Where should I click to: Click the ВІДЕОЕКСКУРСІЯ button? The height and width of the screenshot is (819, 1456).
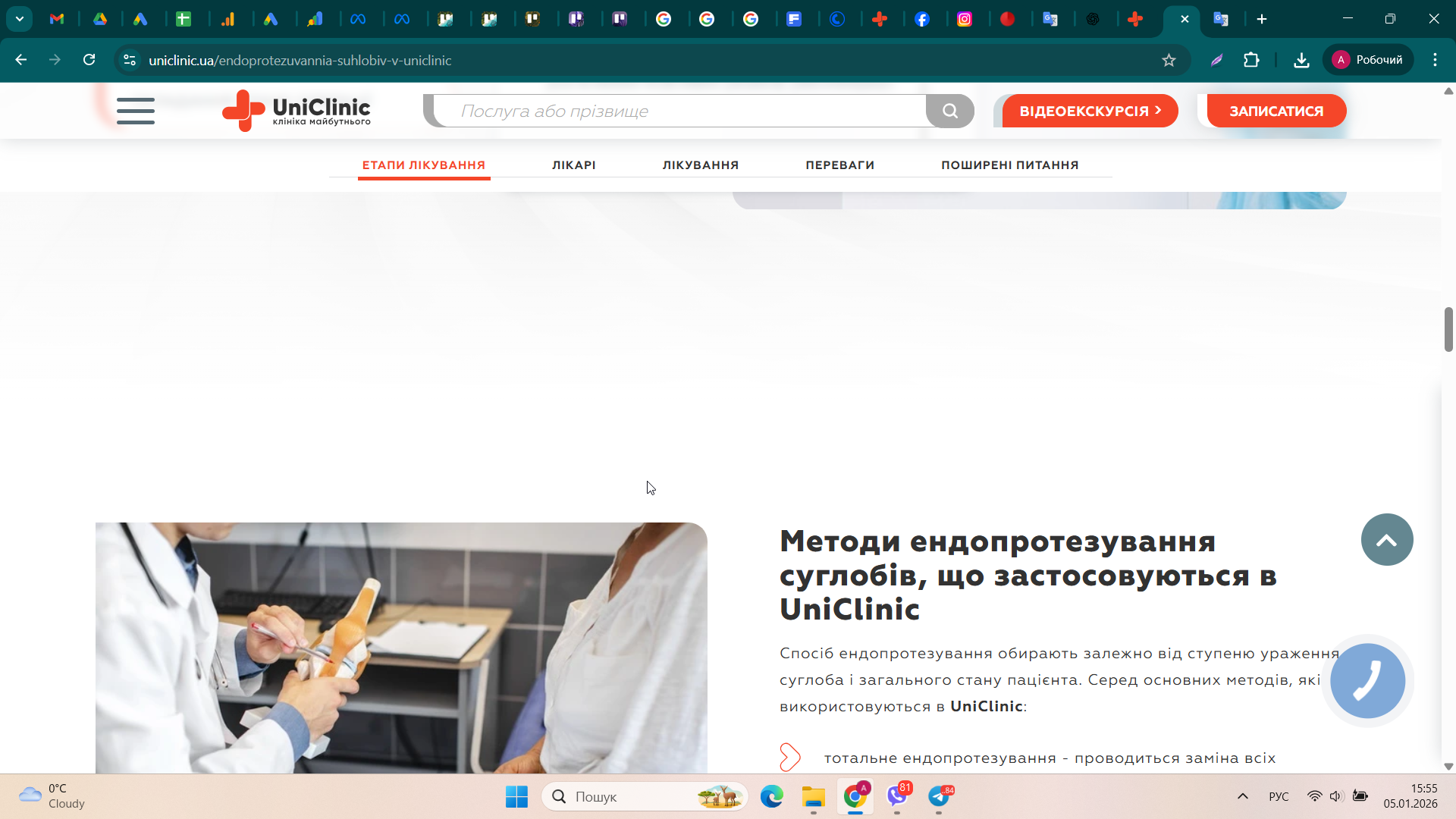pyautogui.click(x=1089, y=111)
